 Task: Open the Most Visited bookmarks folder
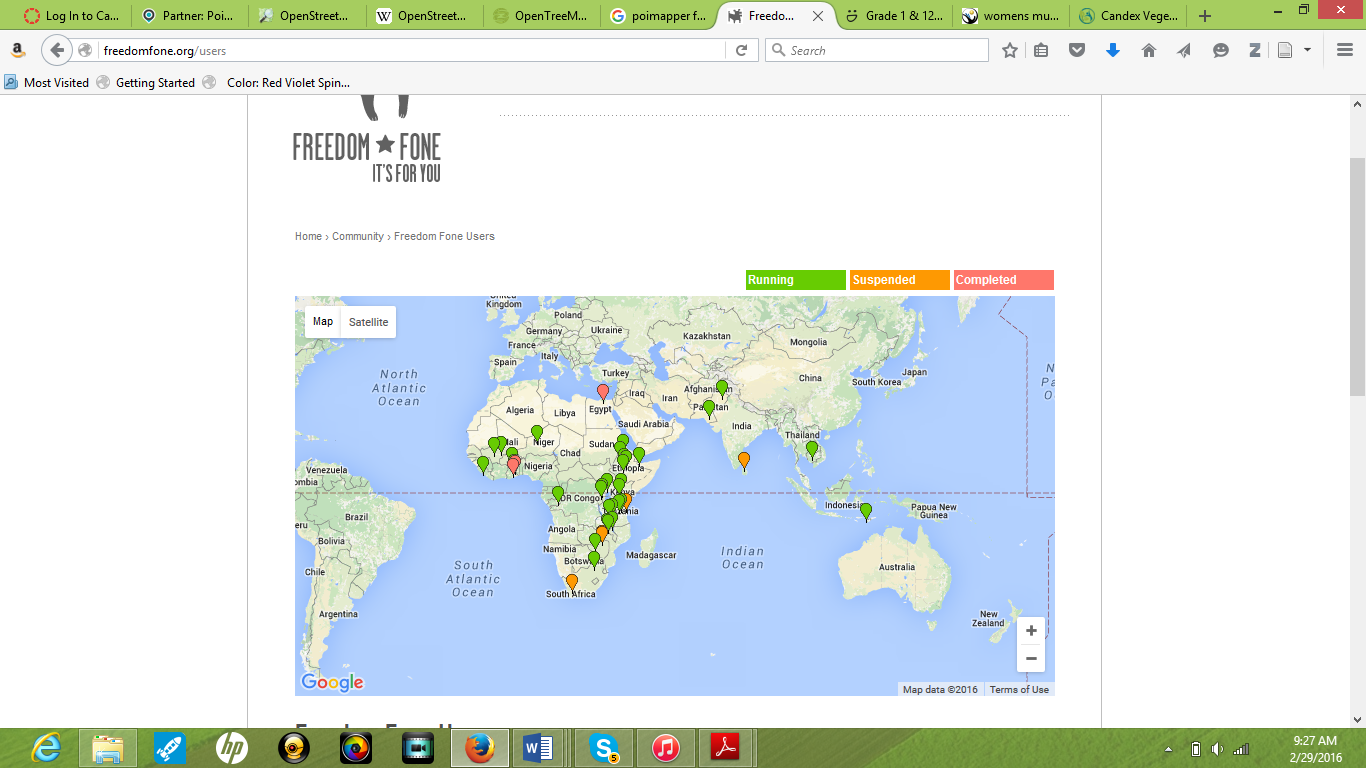[47, 83]
